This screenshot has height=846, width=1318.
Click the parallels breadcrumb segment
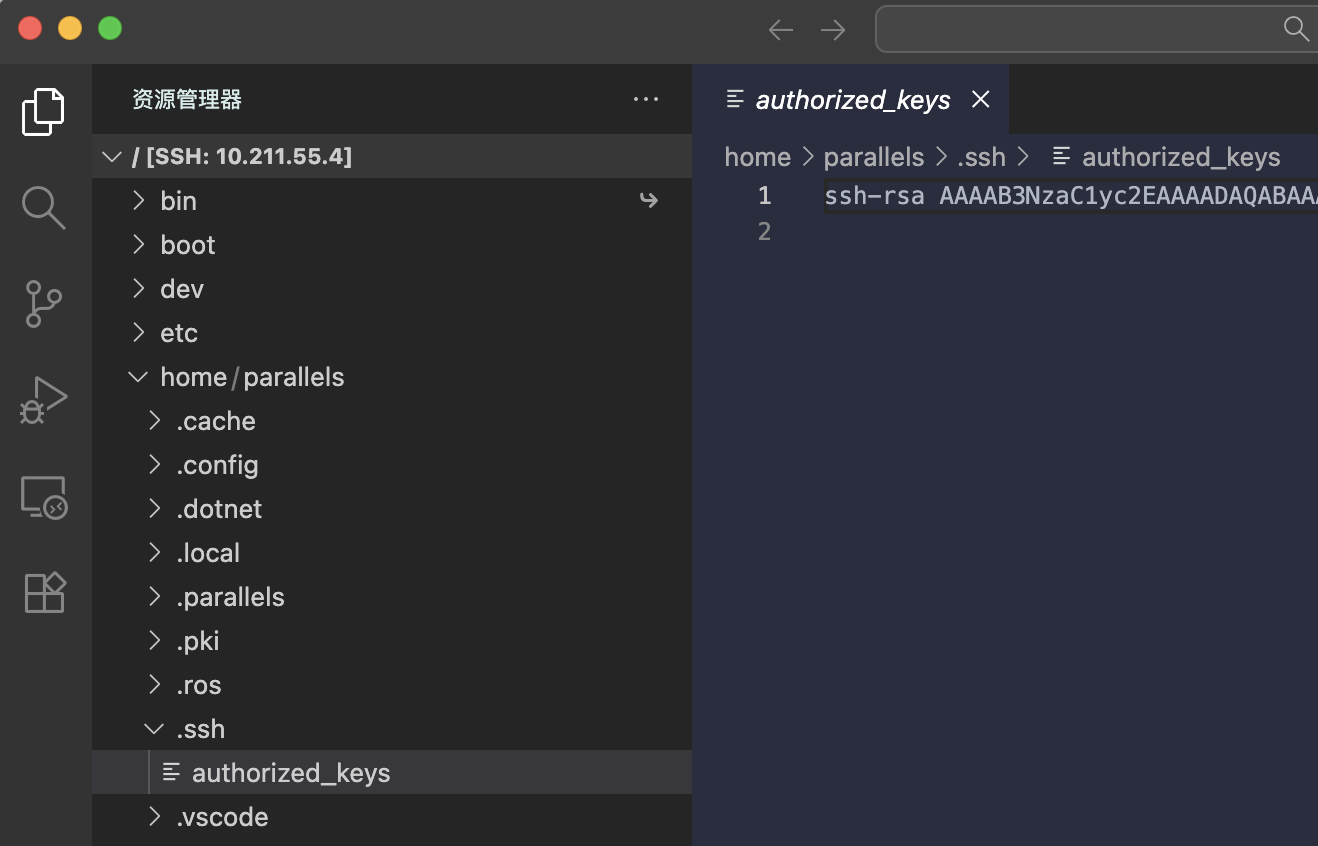(x=873, y=157)
